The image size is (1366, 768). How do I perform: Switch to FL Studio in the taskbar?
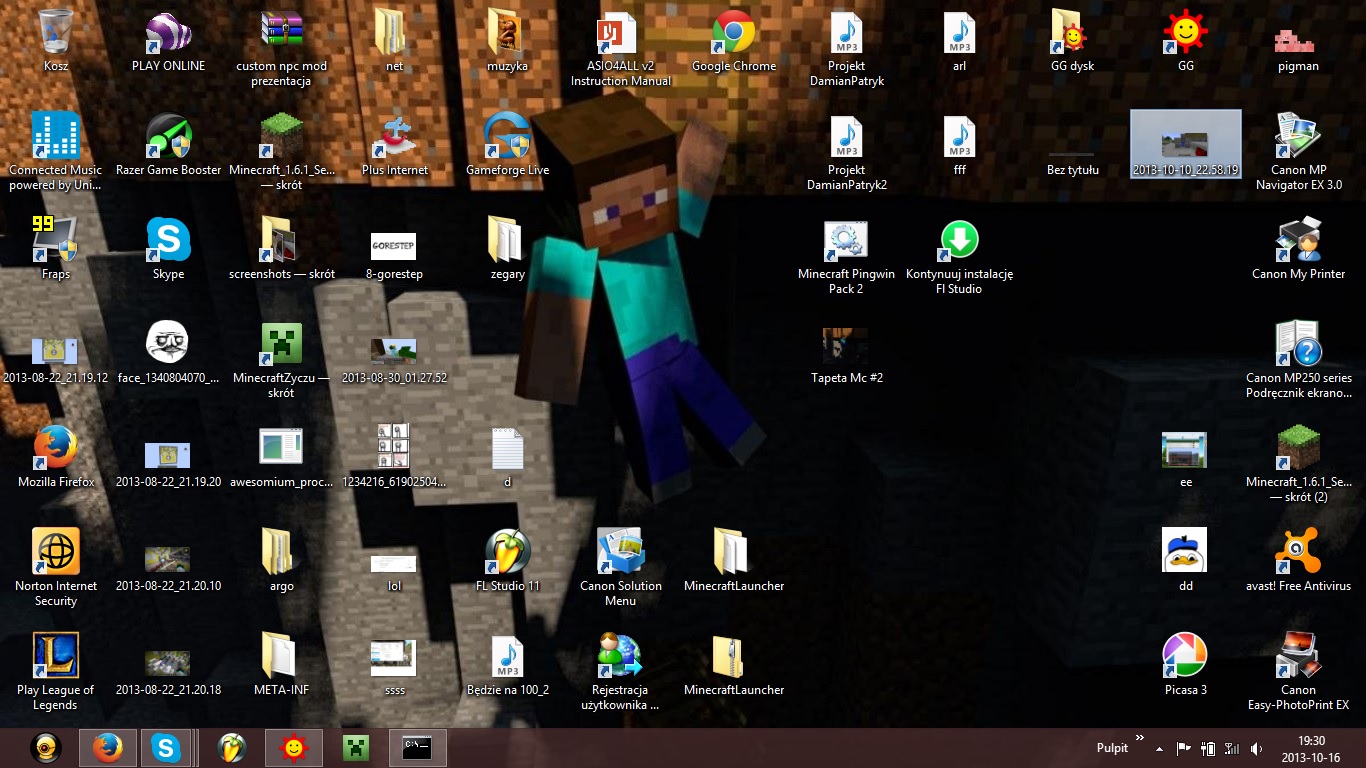tap(232, 748)
